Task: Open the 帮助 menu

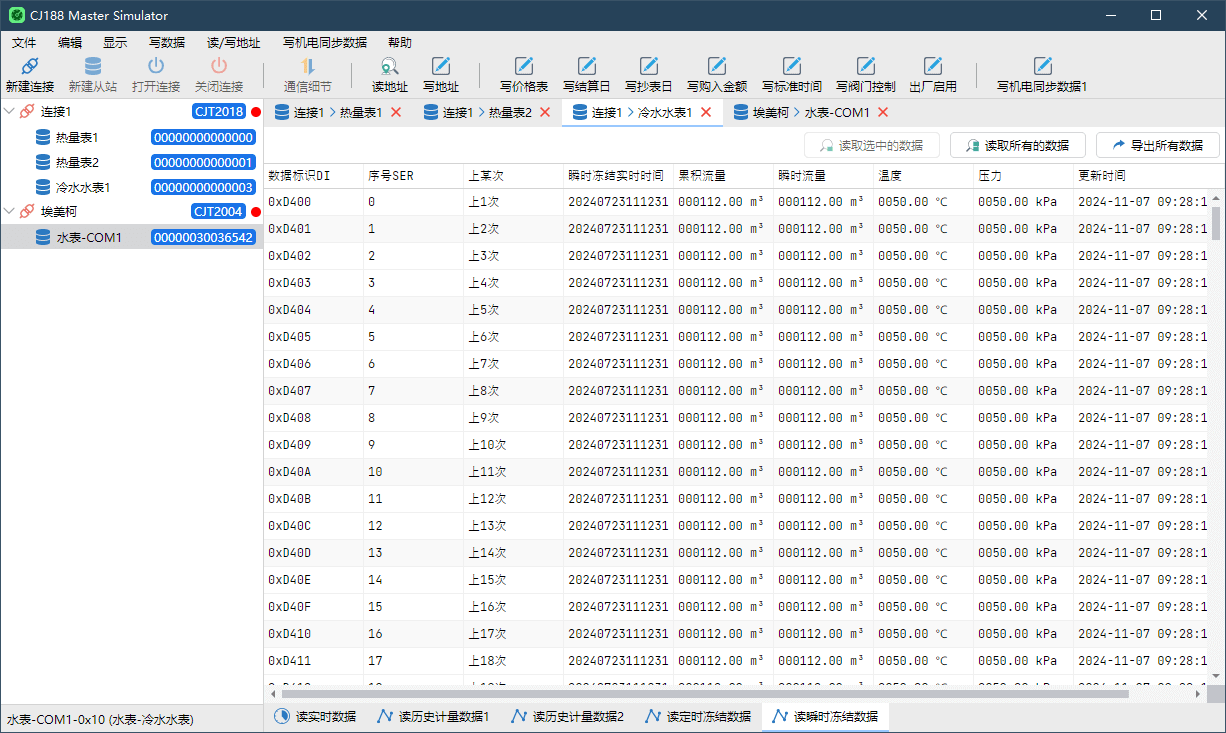Action: 399,43
